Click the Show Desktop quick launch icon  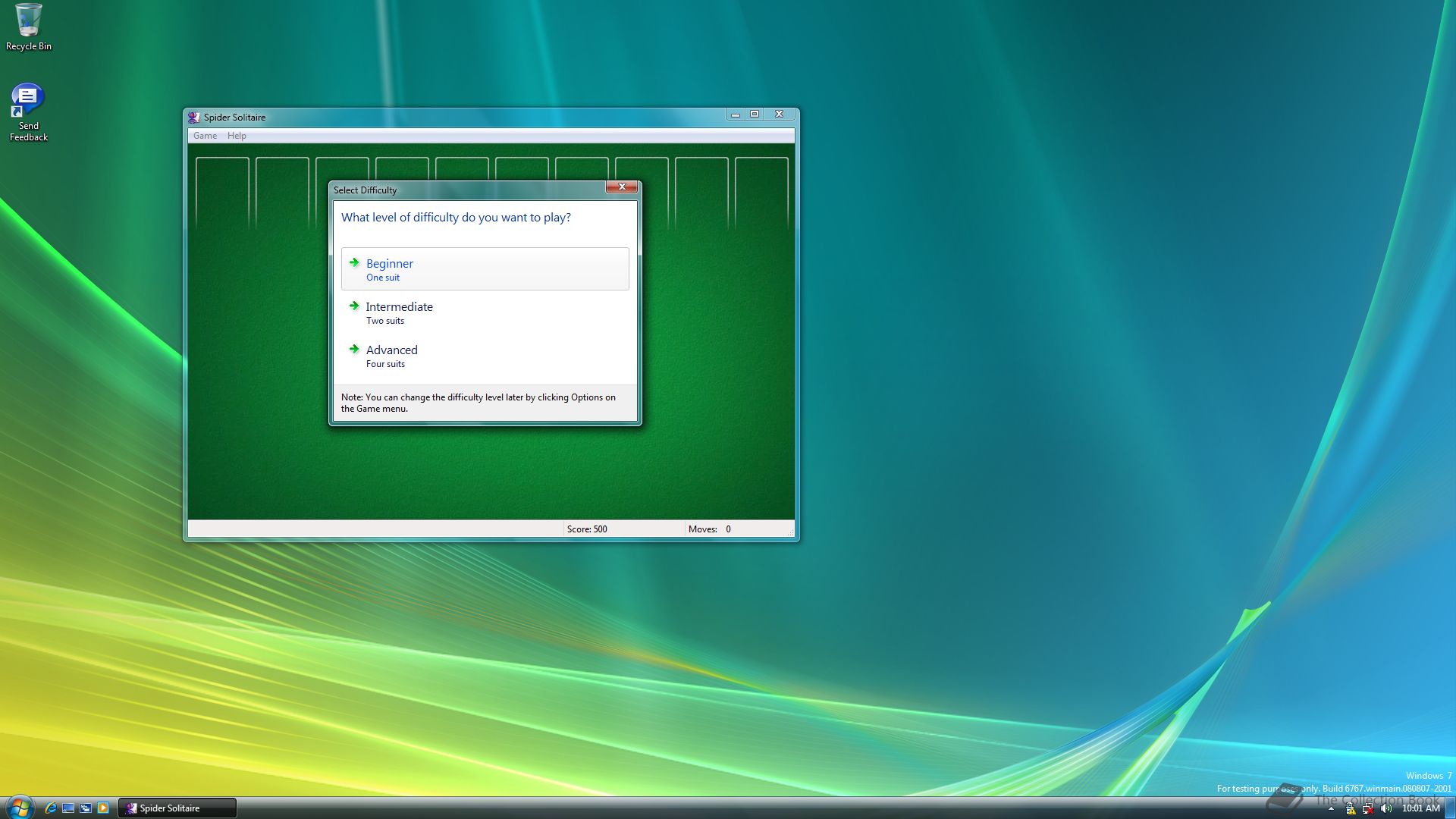(68, 808)
